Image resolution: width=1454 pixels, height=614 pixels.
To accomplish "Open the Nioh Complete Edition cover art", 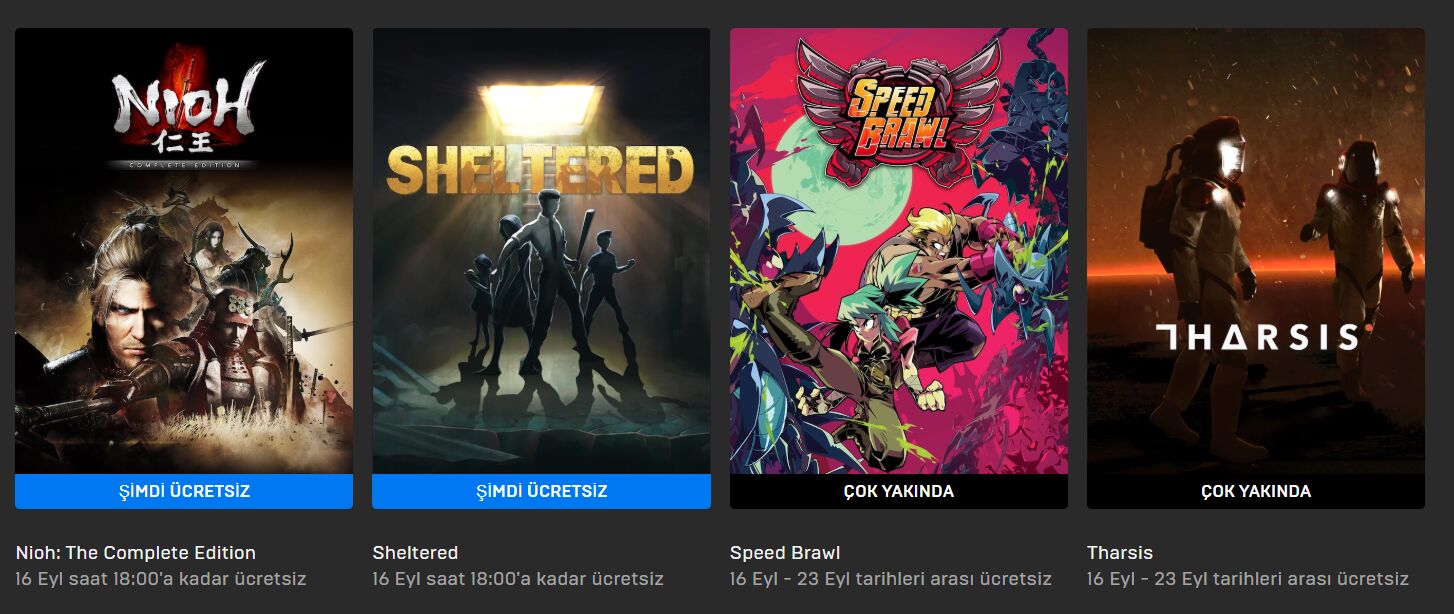I will click(184, 251).
